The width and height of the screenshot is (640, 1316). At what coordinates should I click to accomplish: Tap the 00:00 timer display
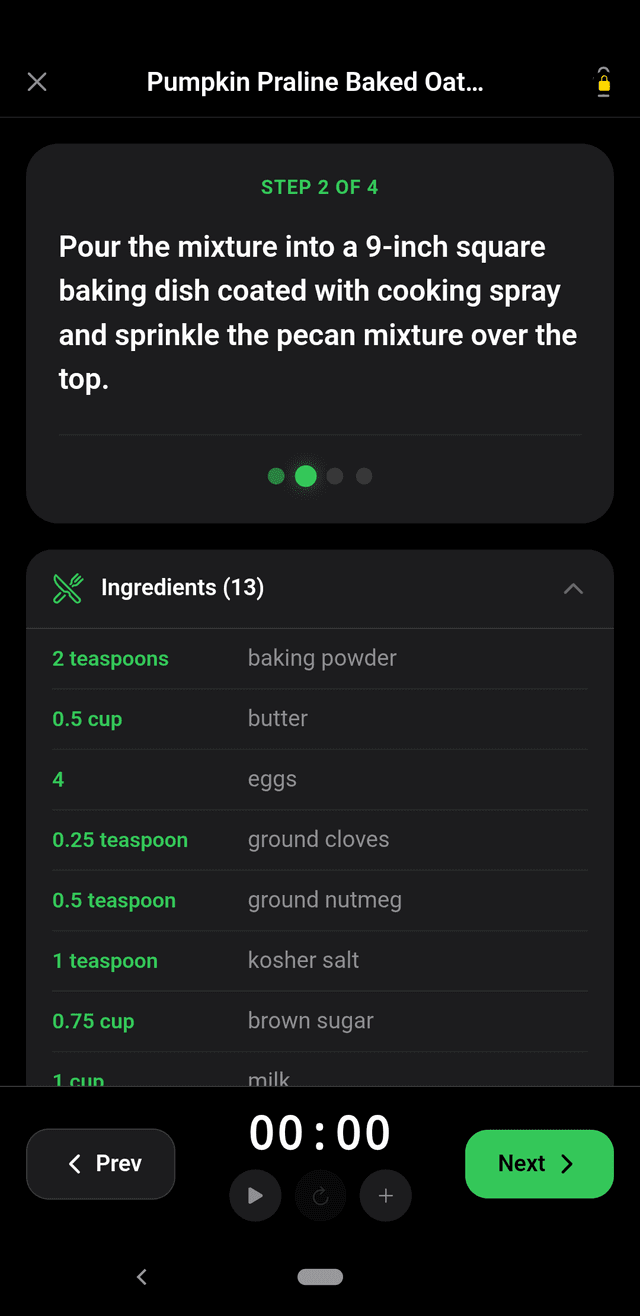320,1131
